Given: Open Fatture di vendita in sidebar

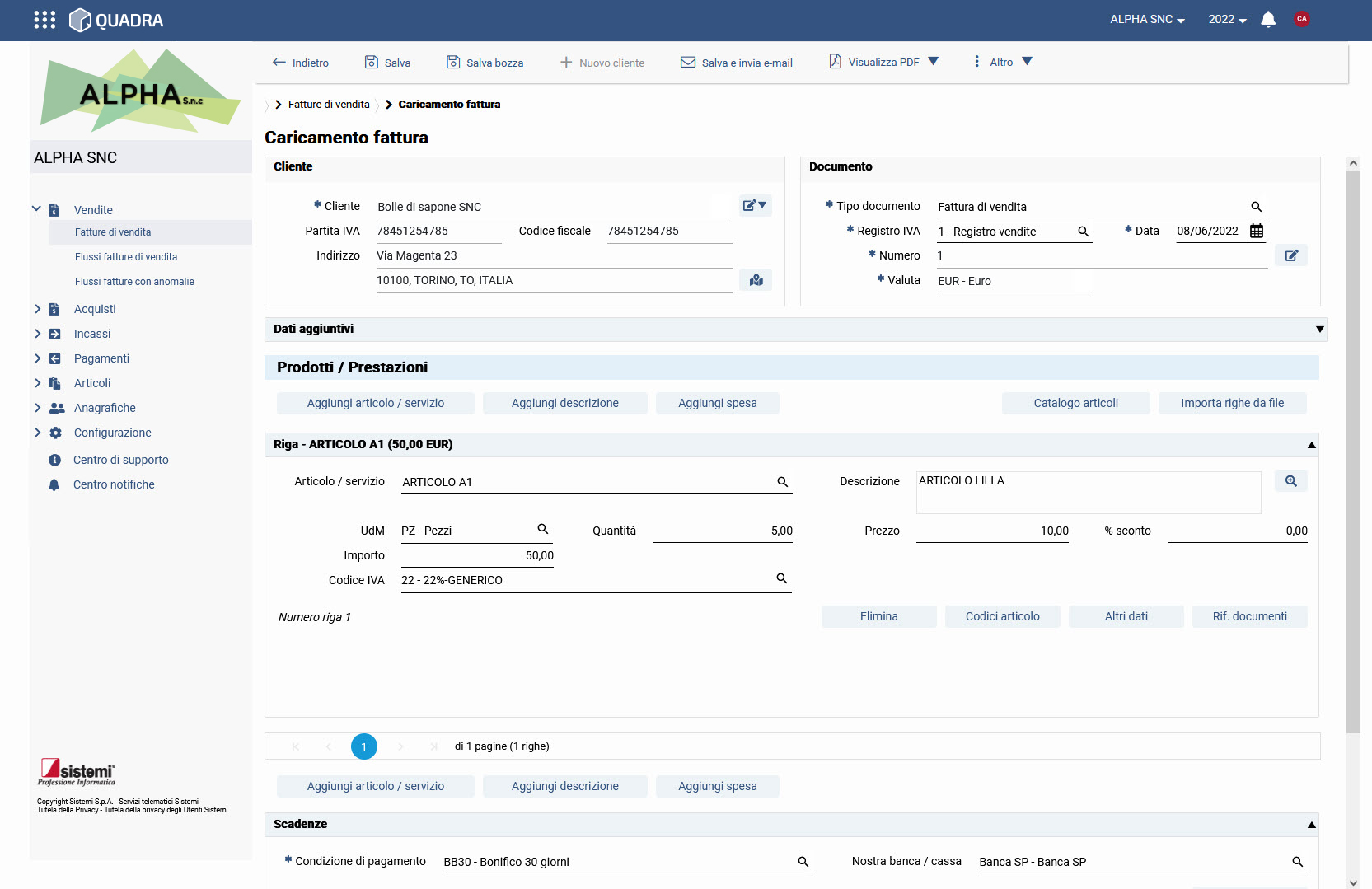Looking at the screenshot, I should (113, 232).
